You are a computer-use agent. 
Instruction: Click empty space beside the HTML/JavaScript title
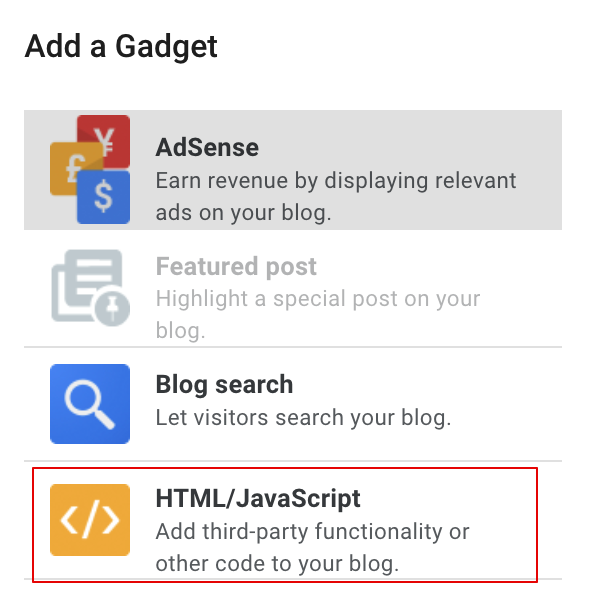446,499
